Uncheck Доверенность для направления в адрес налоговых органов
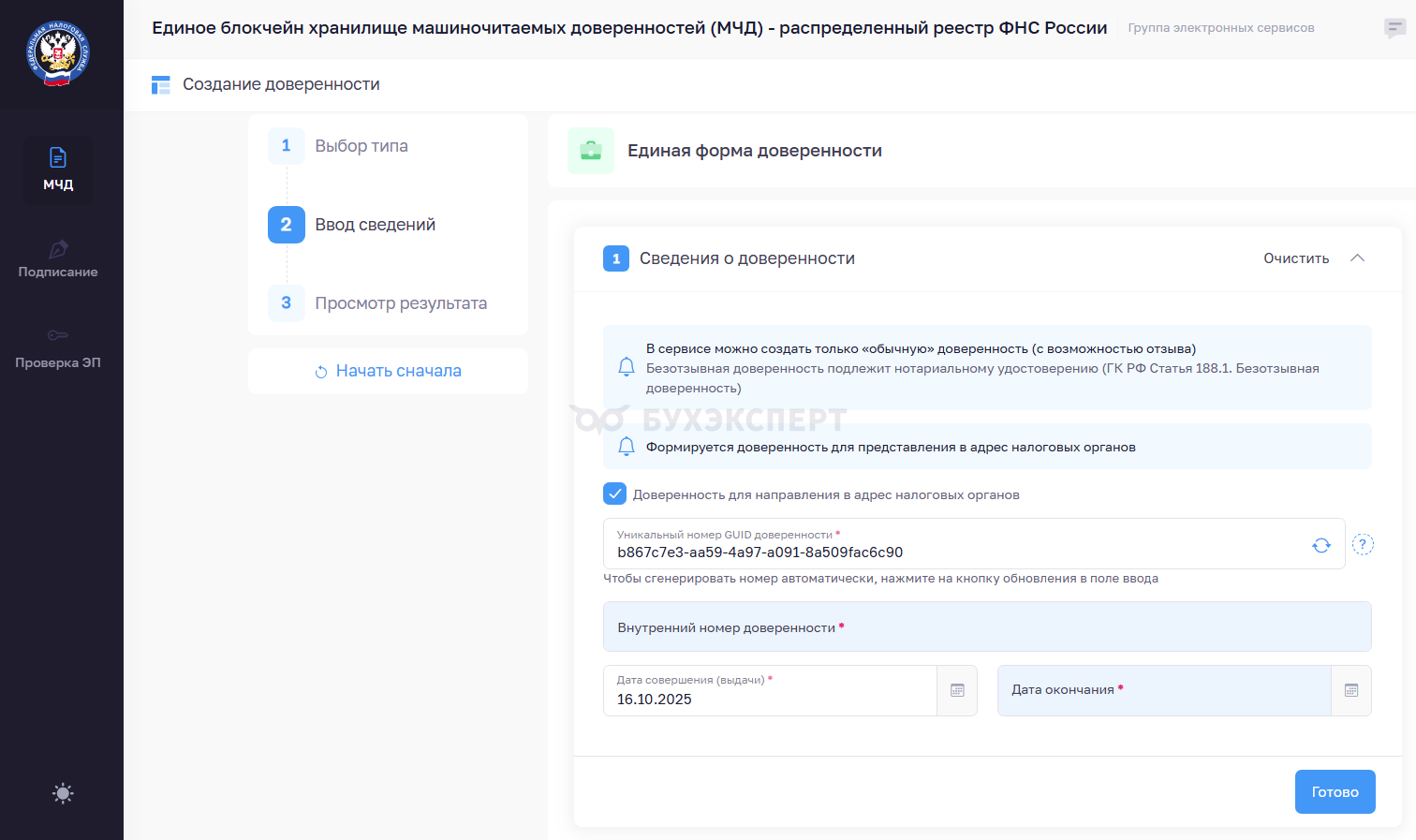 point(614,494)
